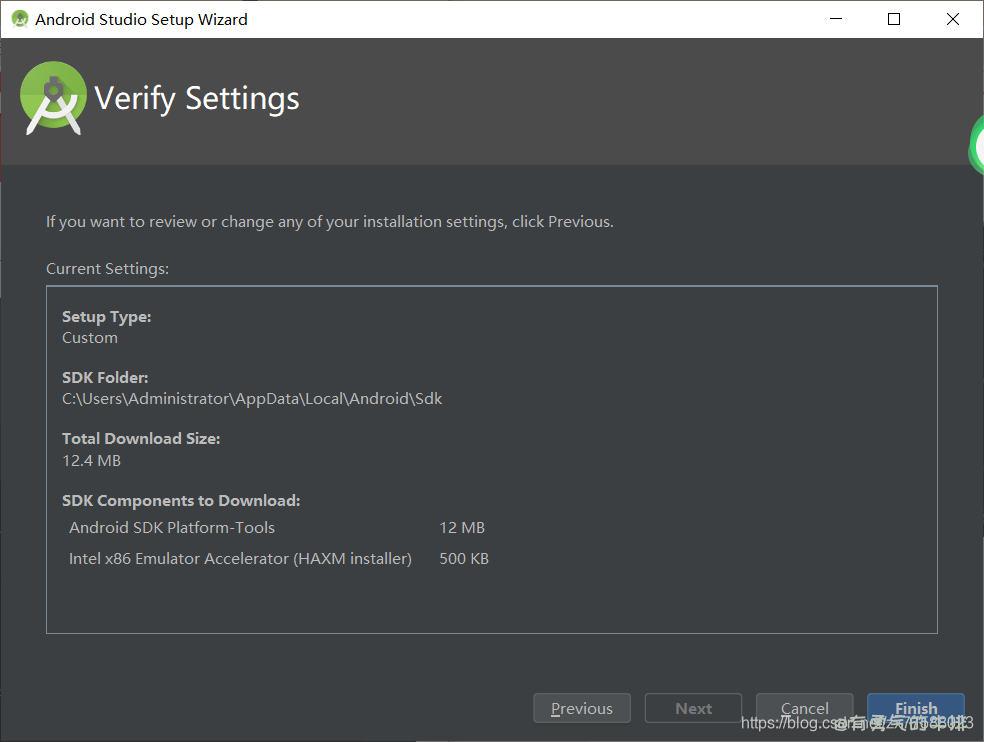Viewport: 984px width, 742px height.
Task: Click the disabled Next button
Action: (693, 708)
